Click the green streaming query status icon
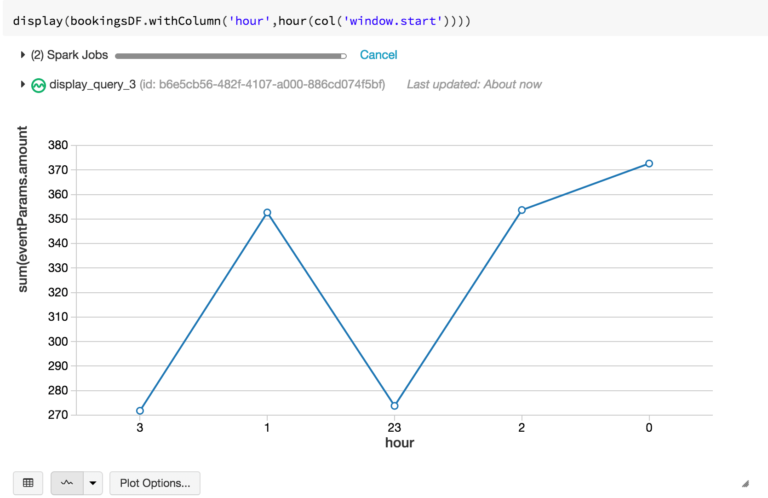The image size is (768, 498). pyautogui.click(x=38, y=85)
